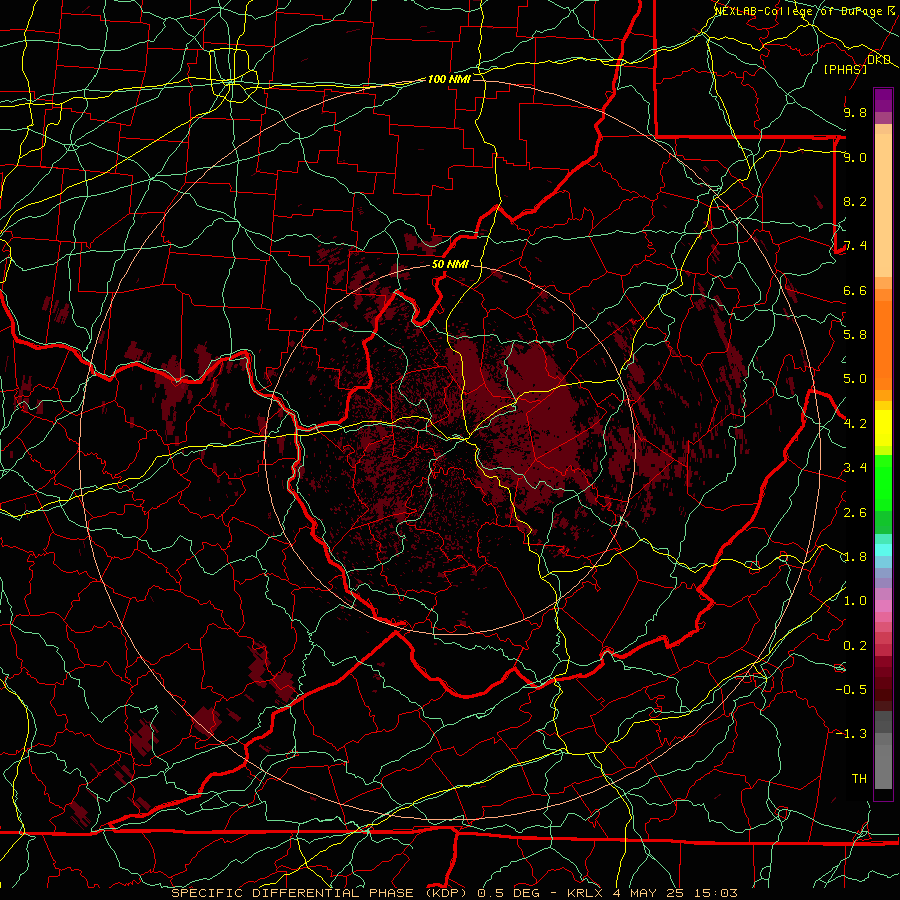Image resolution: width=900 pixels, height=900 pixels.
Task: Click the 9.8 value on the color scale
Action: point(855,112)
